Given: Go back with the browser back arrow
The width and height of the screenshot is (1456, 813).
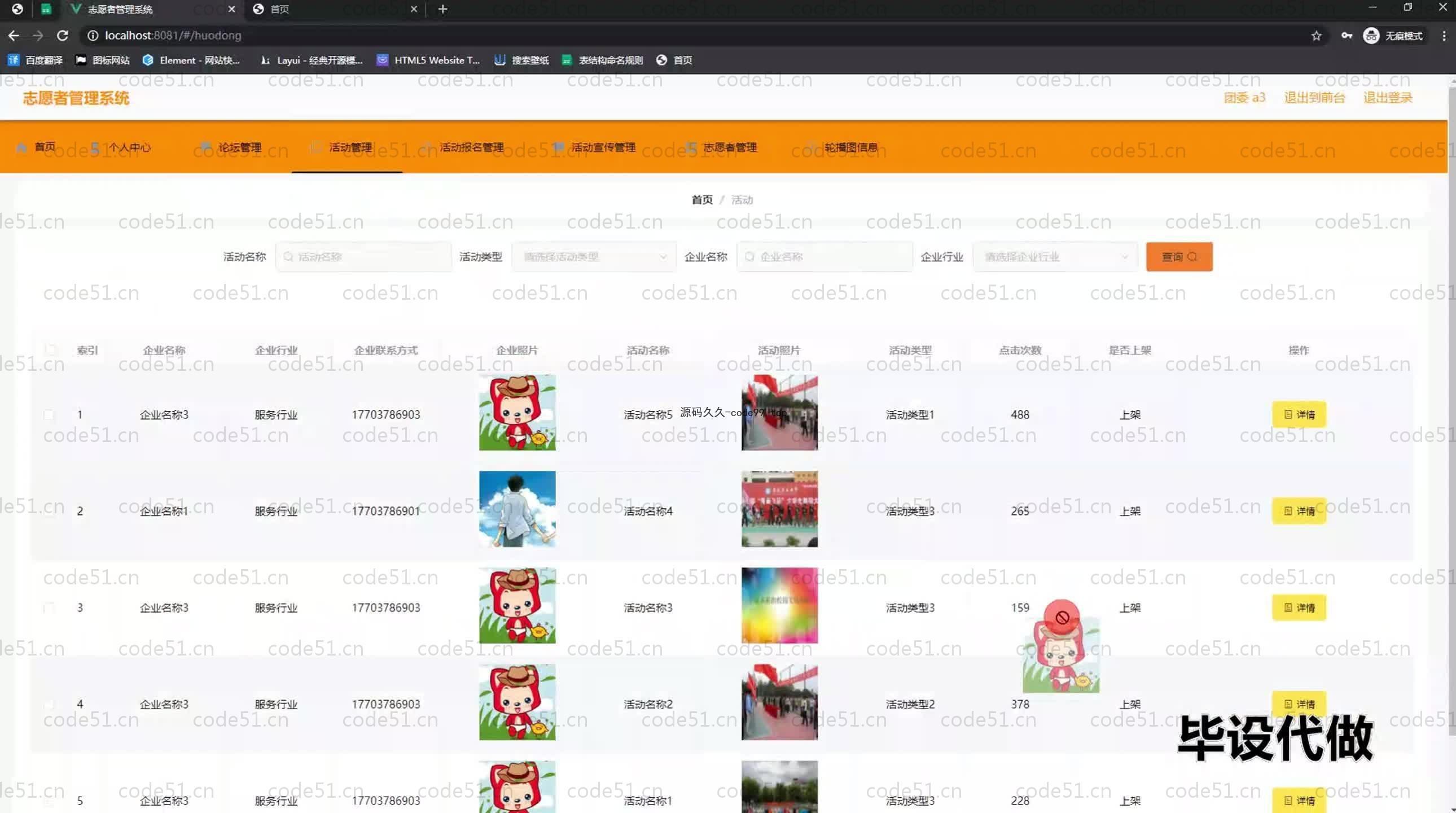Looking at the screenshot, I should [x=14, y=36].
